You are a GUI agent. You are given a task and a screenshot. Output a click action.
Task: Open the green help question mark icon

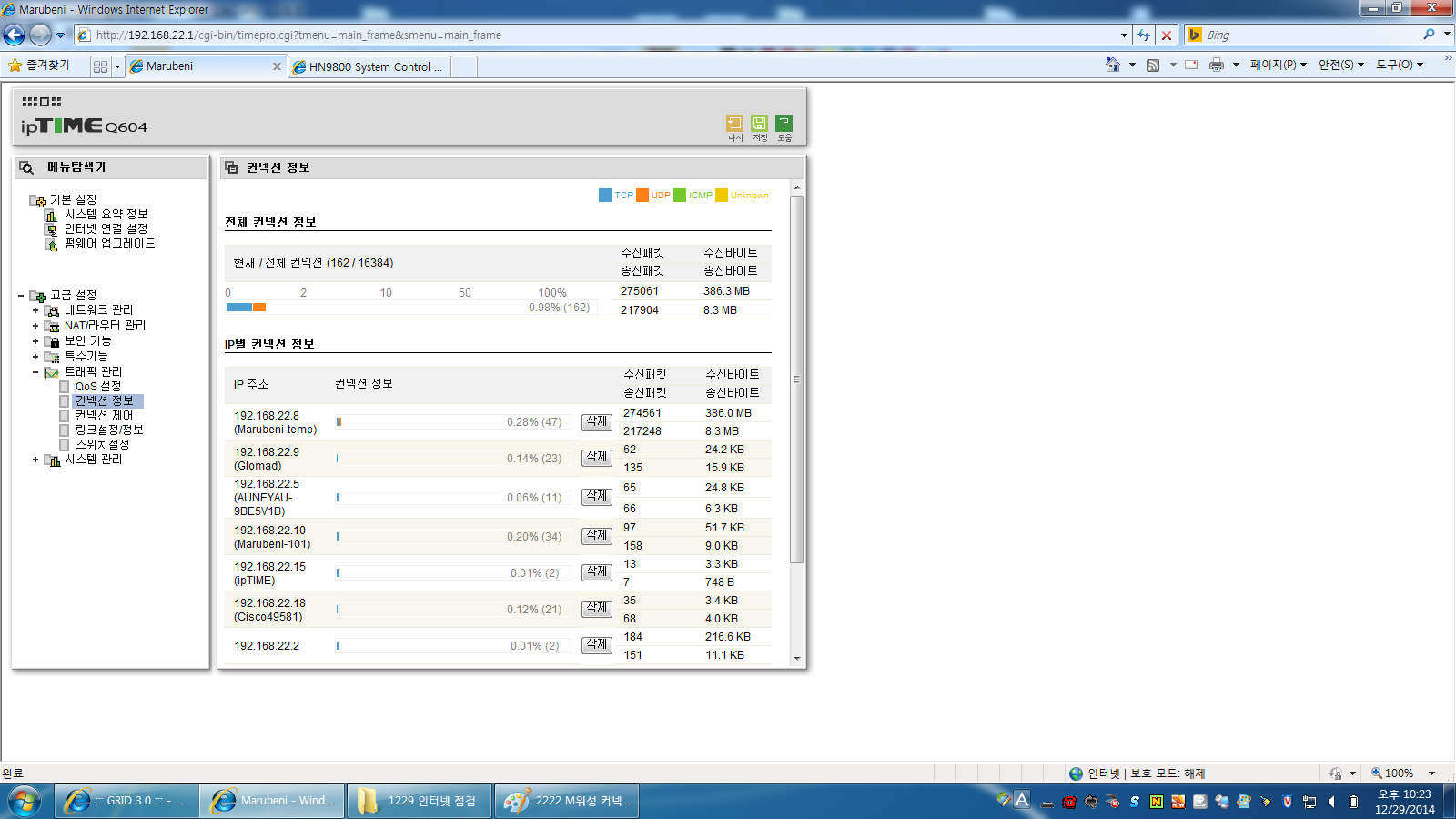(784, 123)
